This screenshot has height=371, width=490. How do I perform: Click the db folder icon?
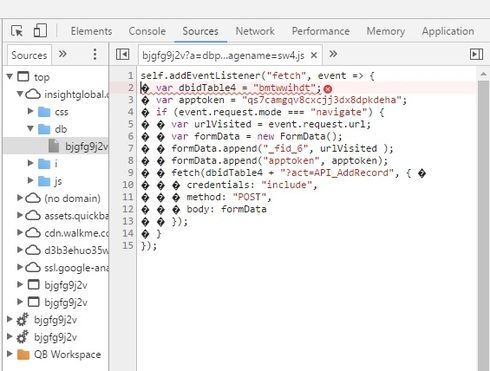(44, 129)
